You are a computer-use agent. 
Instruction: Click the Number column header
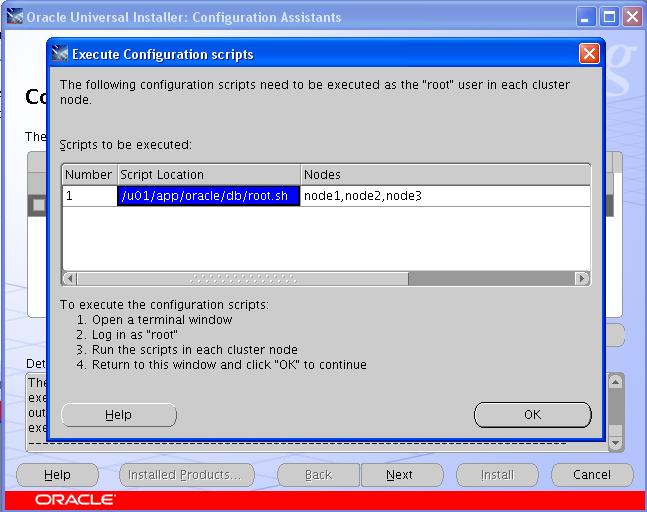[x=89, y=175]
